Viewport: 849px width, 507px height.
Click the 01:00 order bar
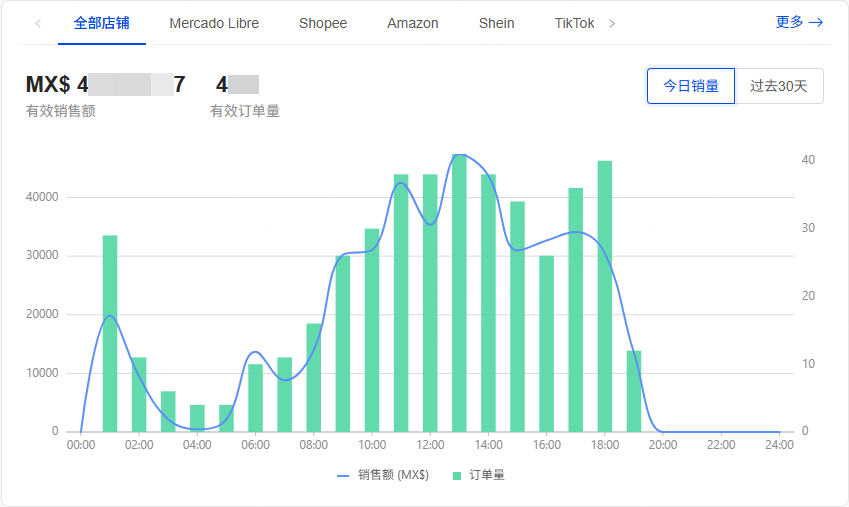[110, 335]
